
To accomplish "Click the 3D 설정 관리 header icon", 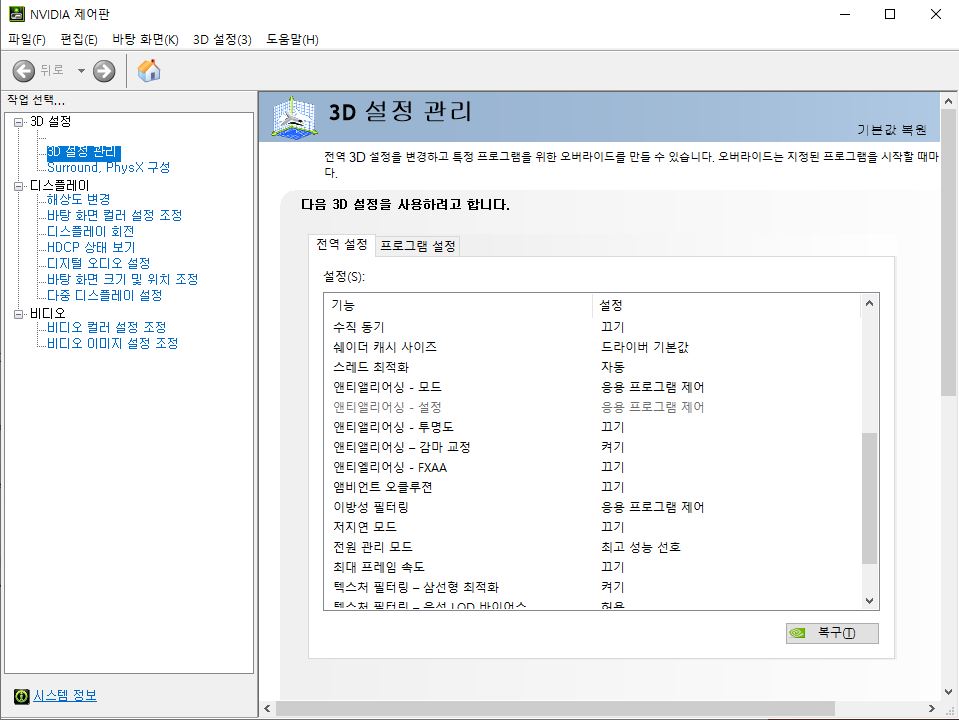I will 295,116.
